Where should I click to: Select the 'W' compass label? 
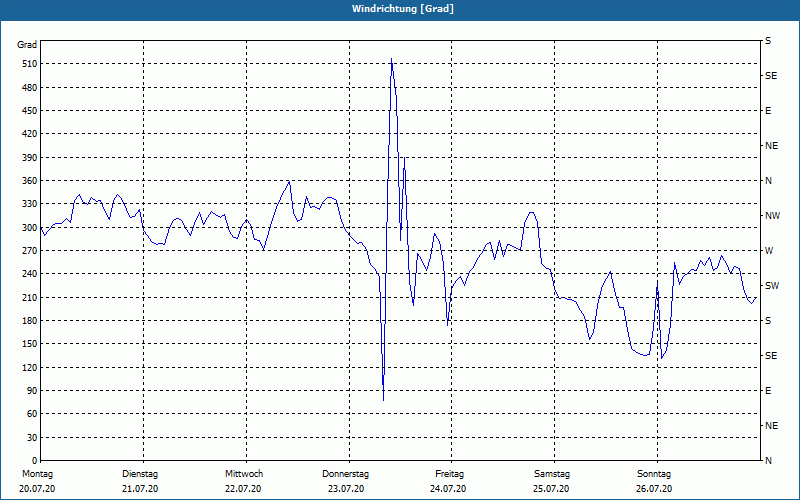click(769, 251)
